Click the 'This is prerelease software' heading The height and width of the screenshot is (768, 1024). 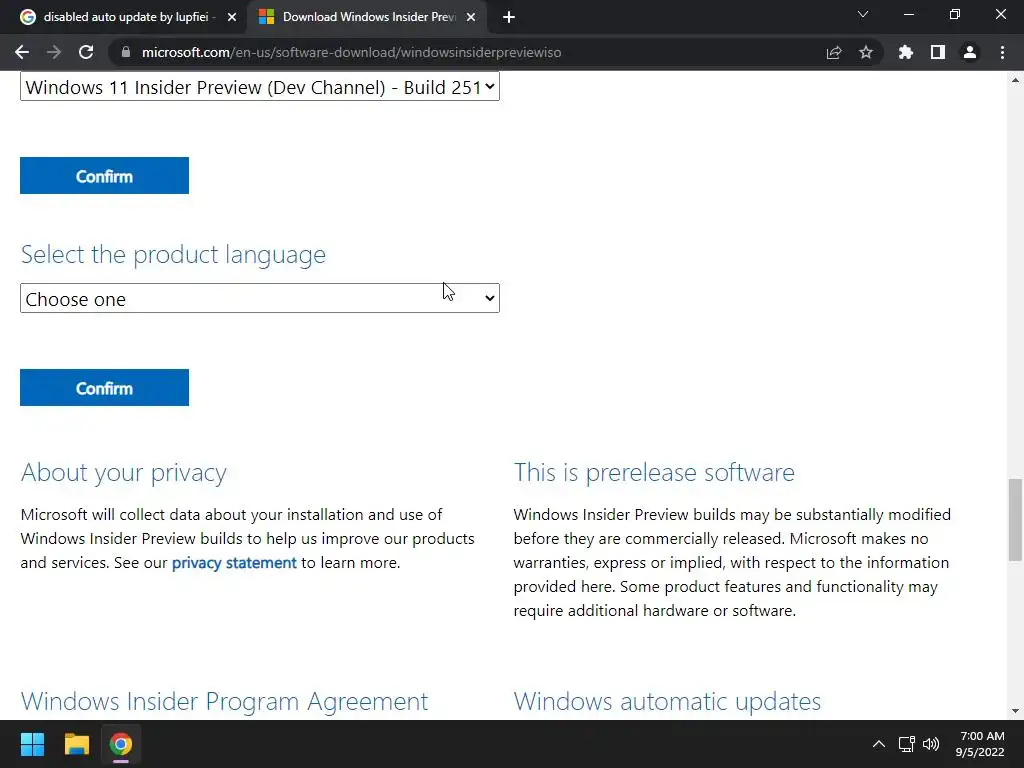tap(654, 472)
